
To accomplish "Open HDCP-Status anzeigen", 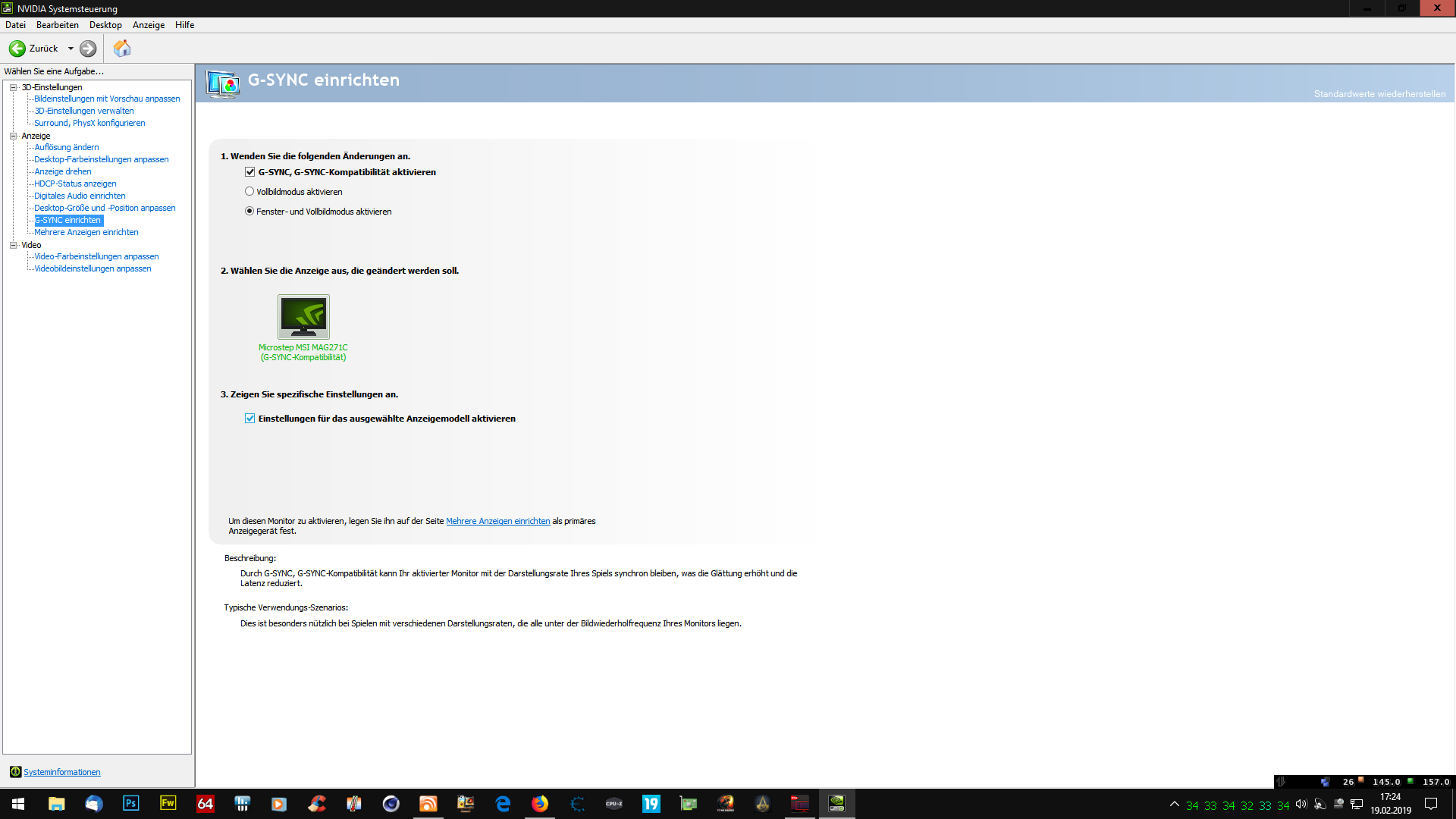I will (x=75, y=184).
